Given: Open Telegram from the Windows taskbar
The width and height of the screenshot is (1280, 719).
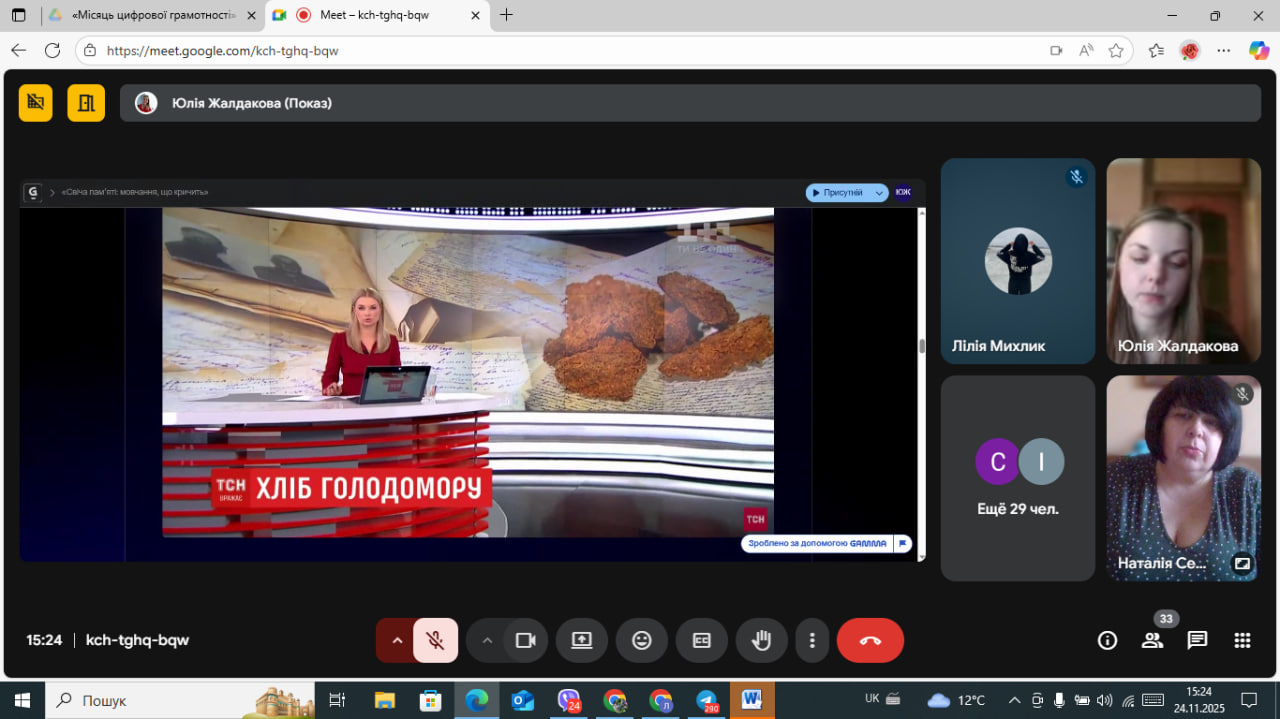Looking at the screenshot, I should coord(707,700).
